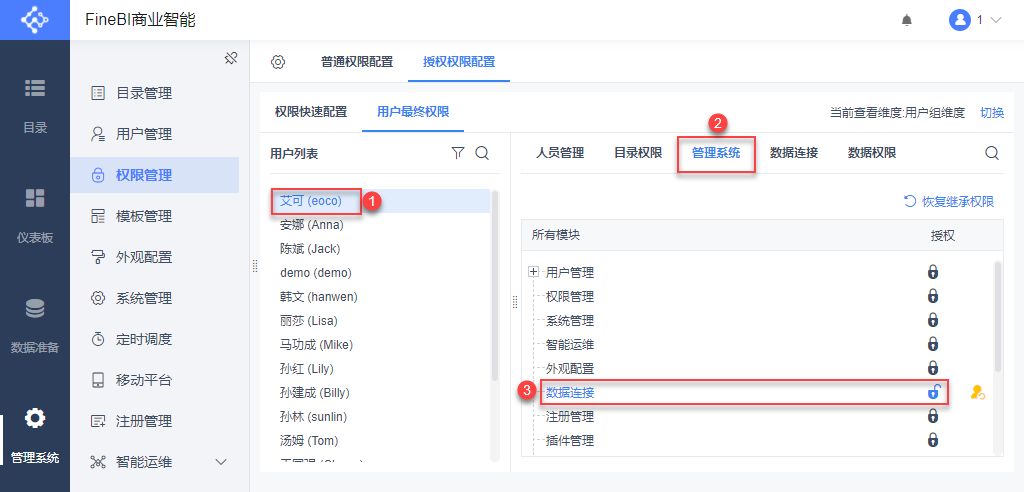Open 仪表板 in left navigation
The image size is (1024, 492).
[35, 213]
